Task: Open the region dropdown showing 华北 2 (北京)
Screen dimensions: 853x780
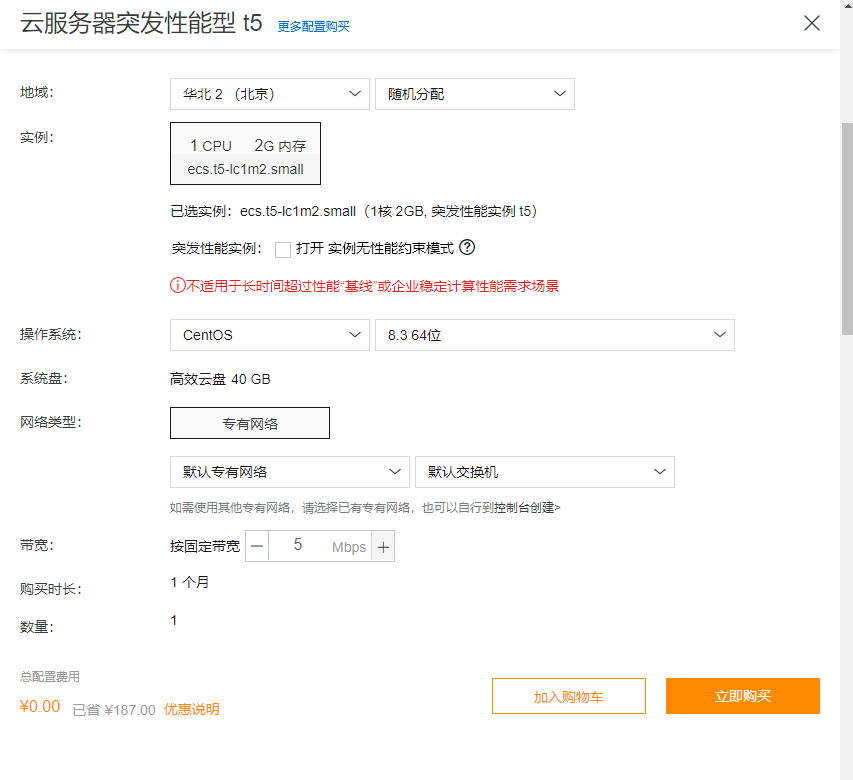Action: coord(270,93)
